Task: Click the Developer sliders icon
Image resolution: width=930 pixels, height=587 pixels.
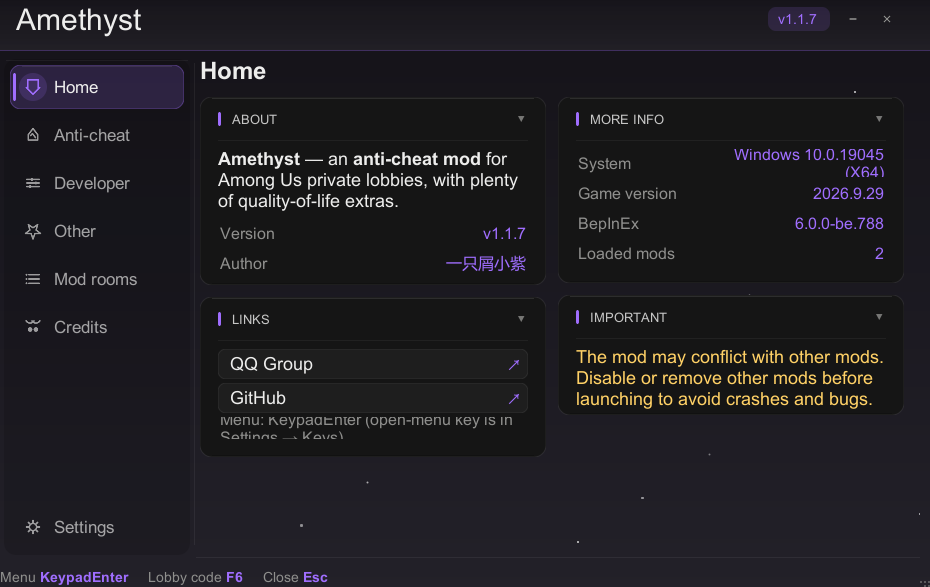Action: pos(33,183)
